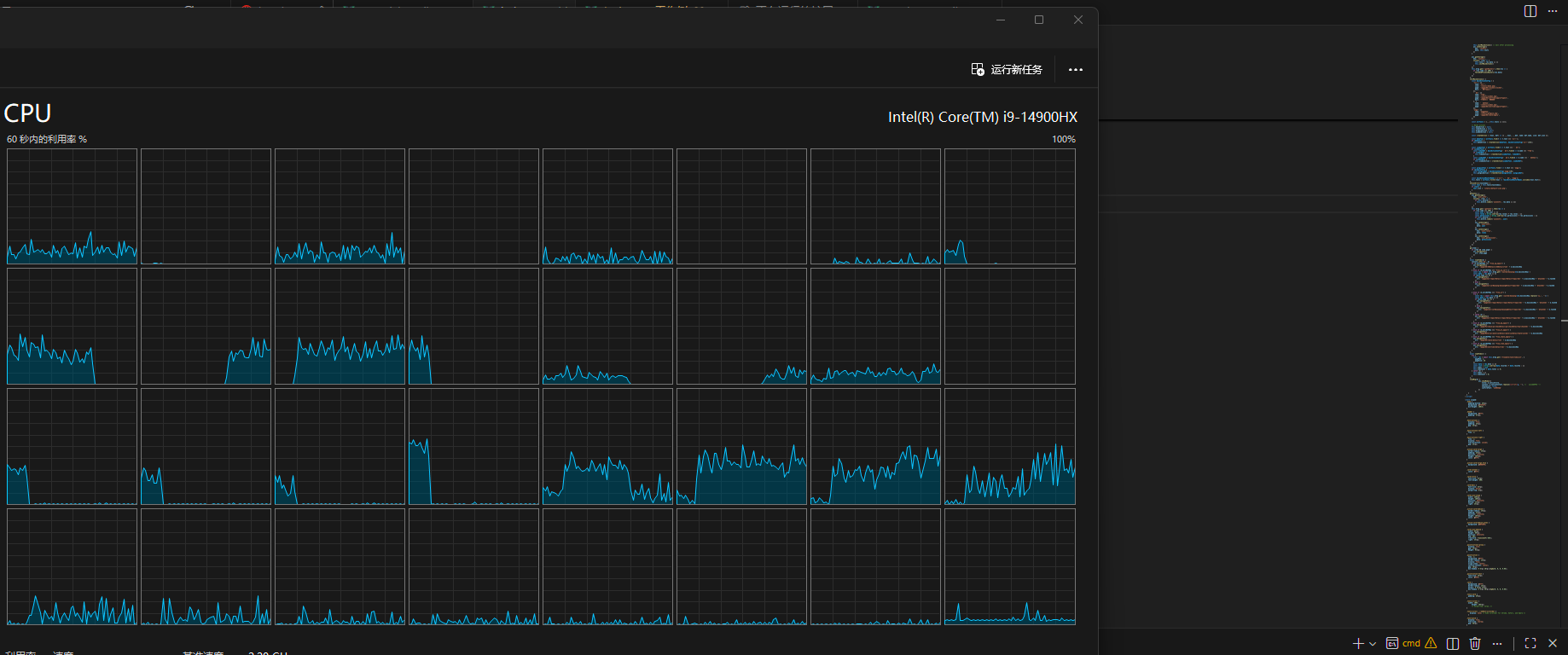Open terminal panel more actions ellipsis

tap(1497, 643)
